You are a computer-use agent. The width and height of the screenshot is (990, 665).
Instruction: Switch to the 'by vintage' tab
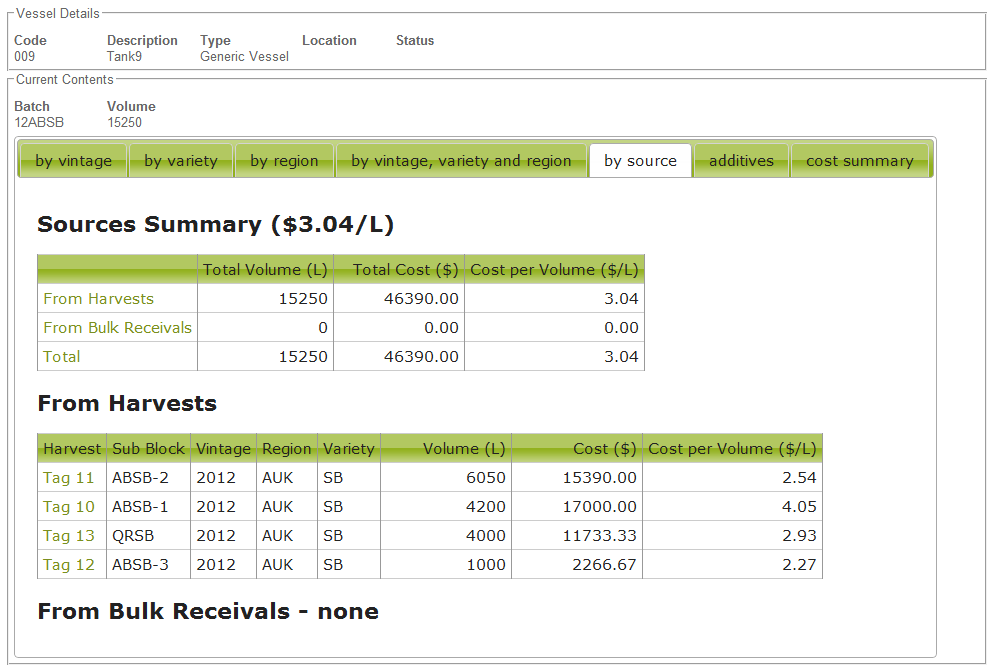[73, 160]
